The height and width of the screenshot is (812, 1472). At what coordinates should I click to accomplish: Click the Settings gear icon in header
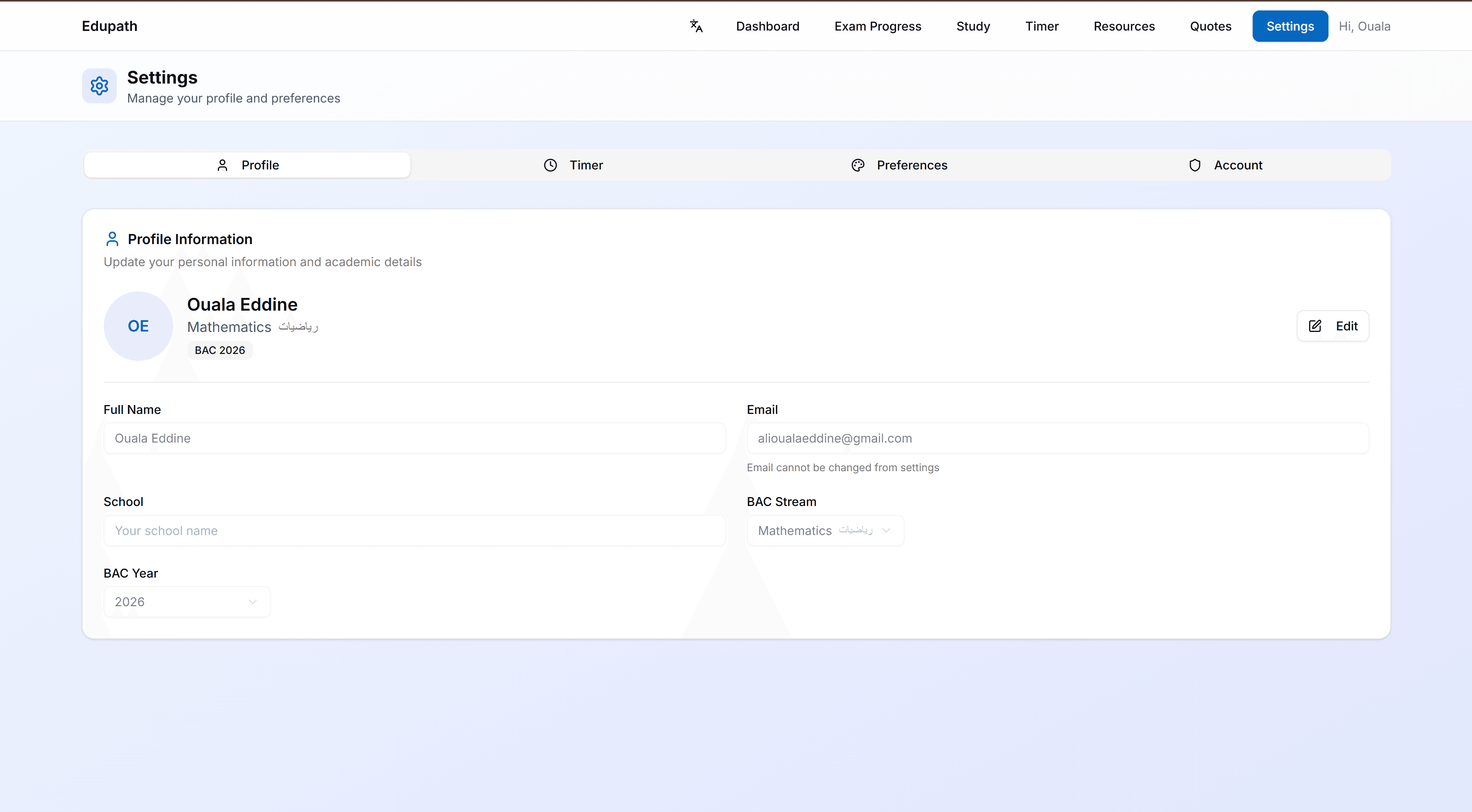(99, 86)
